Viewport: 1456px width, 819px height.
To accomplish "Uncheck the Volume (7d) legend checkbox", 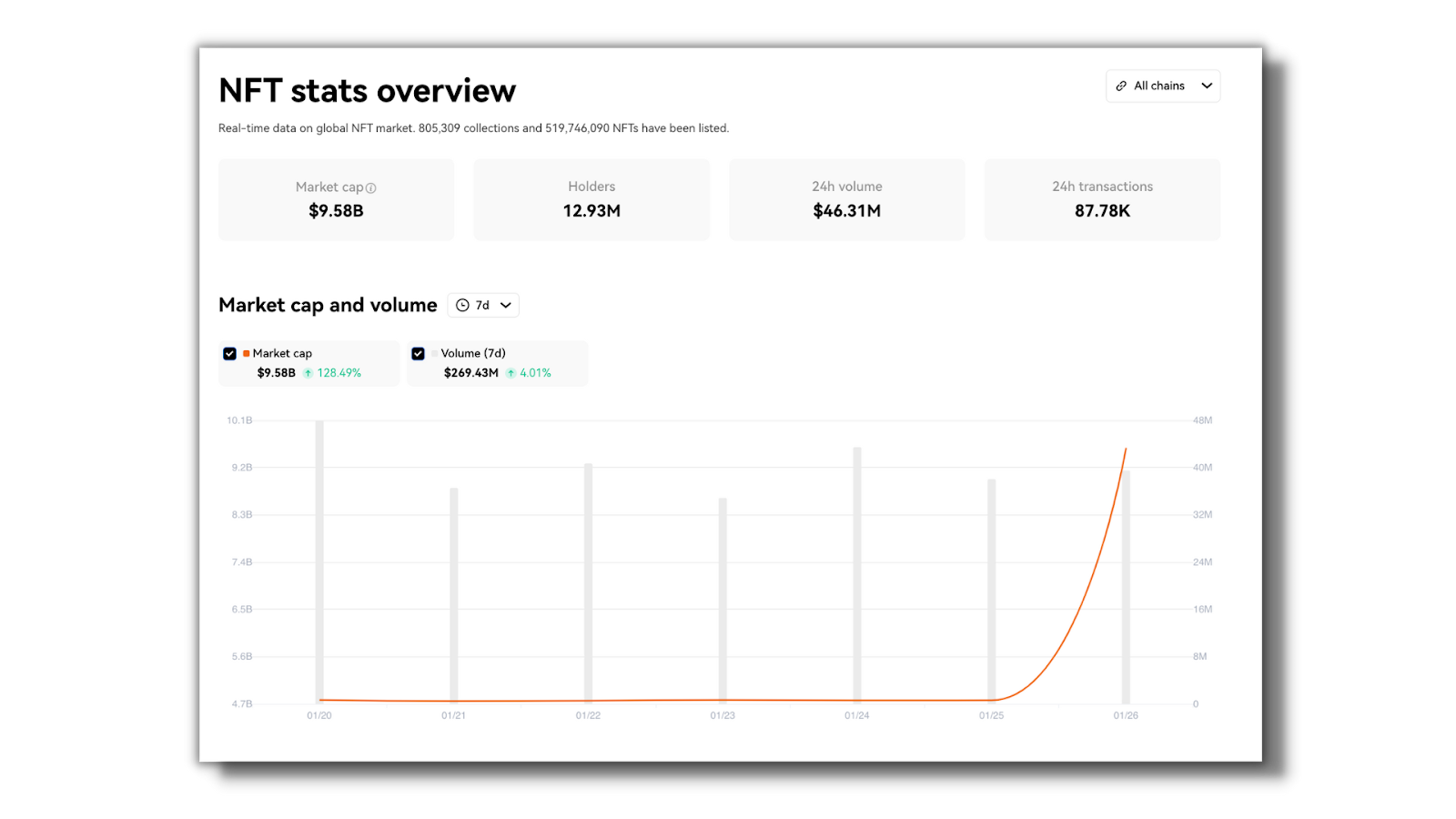I will (x=418, y=353).
